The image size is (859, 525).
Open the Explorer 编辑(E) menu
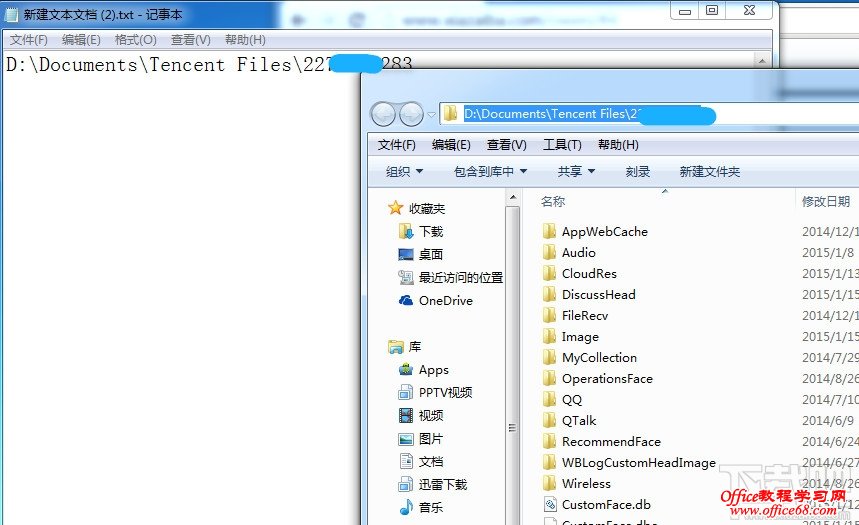pyautogui.click(x=451, y=145)
